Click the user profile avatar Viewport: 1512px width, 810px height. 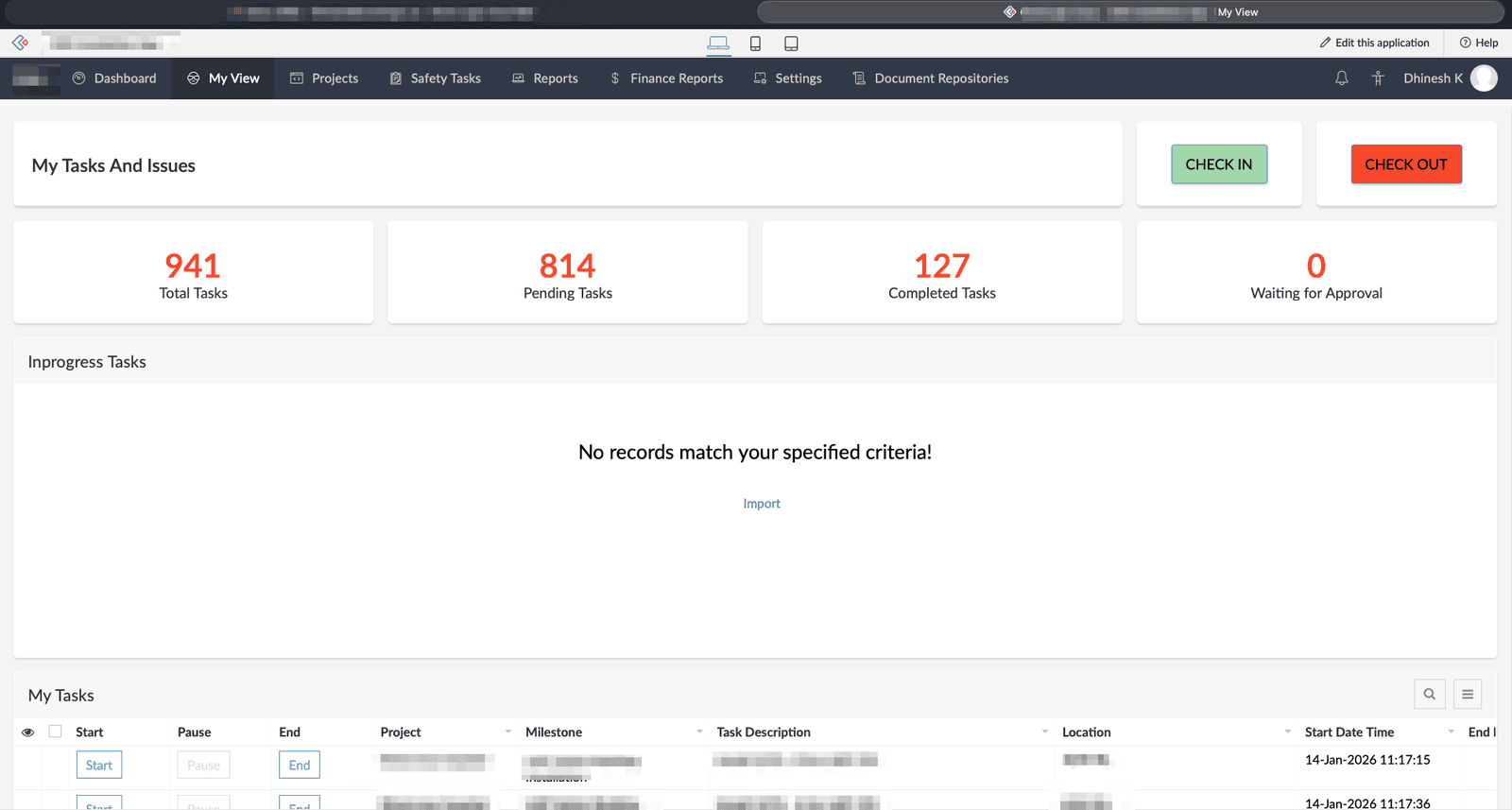1484,78
